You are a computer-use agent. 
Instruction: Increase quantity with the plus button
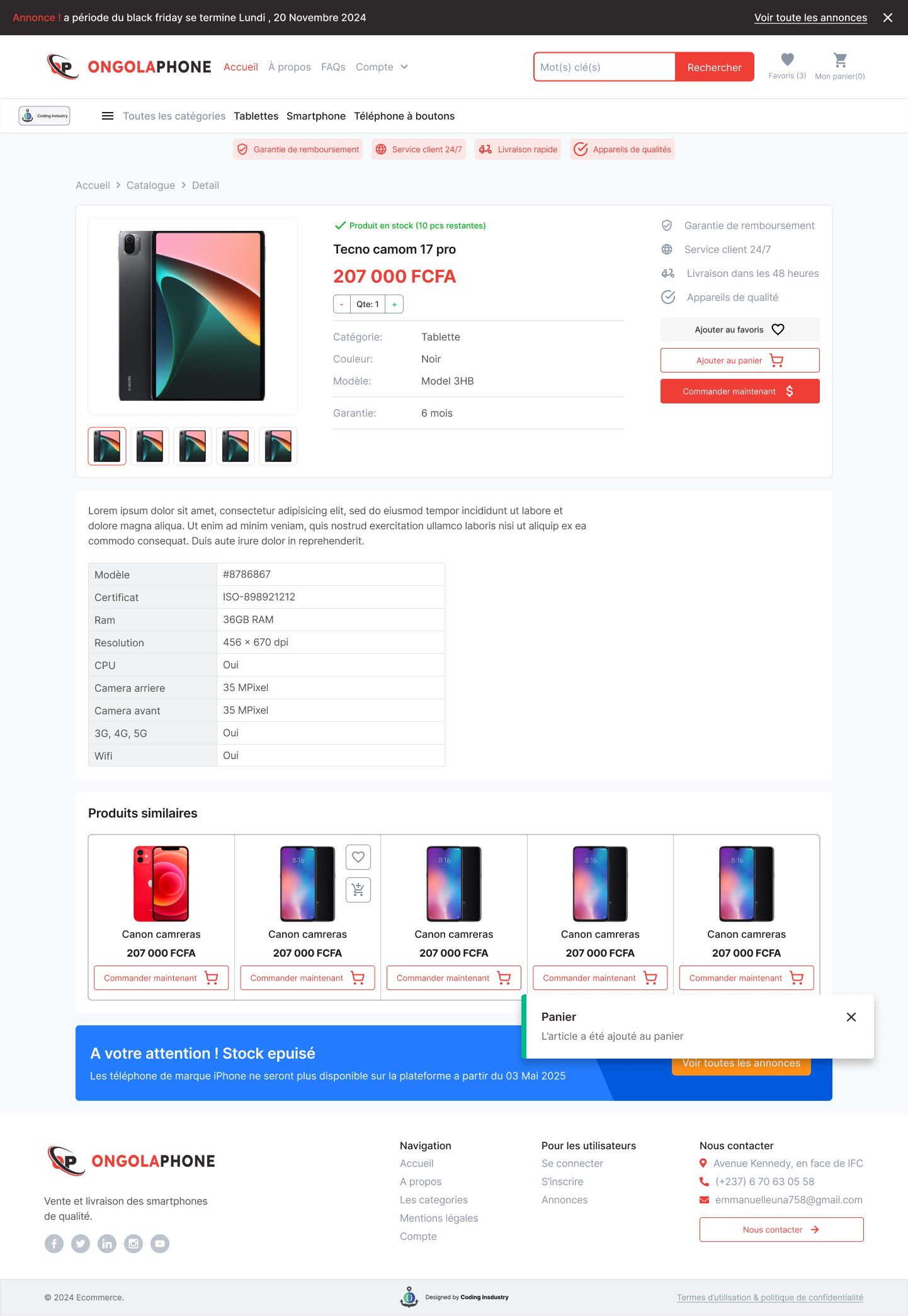(x=394, y=304)
